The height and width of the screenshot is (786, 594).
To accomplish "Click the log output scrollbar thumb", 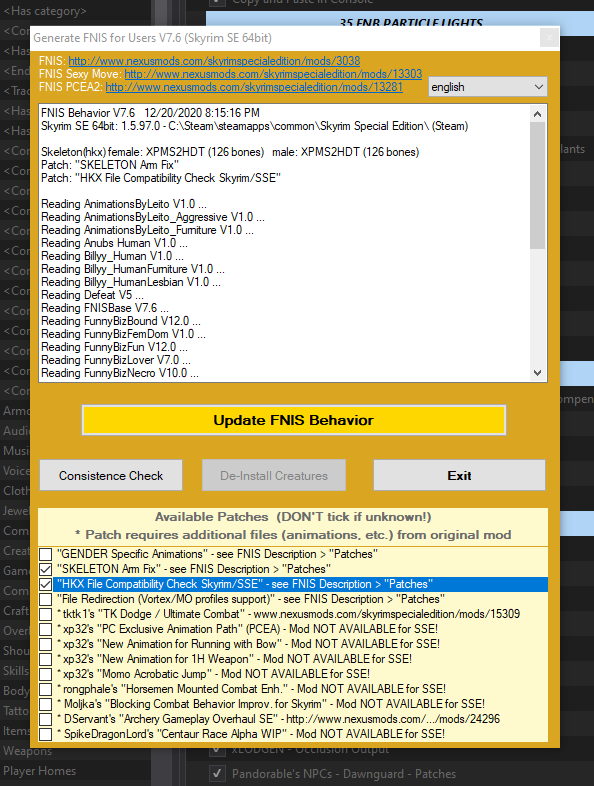I will pos(537,185).
